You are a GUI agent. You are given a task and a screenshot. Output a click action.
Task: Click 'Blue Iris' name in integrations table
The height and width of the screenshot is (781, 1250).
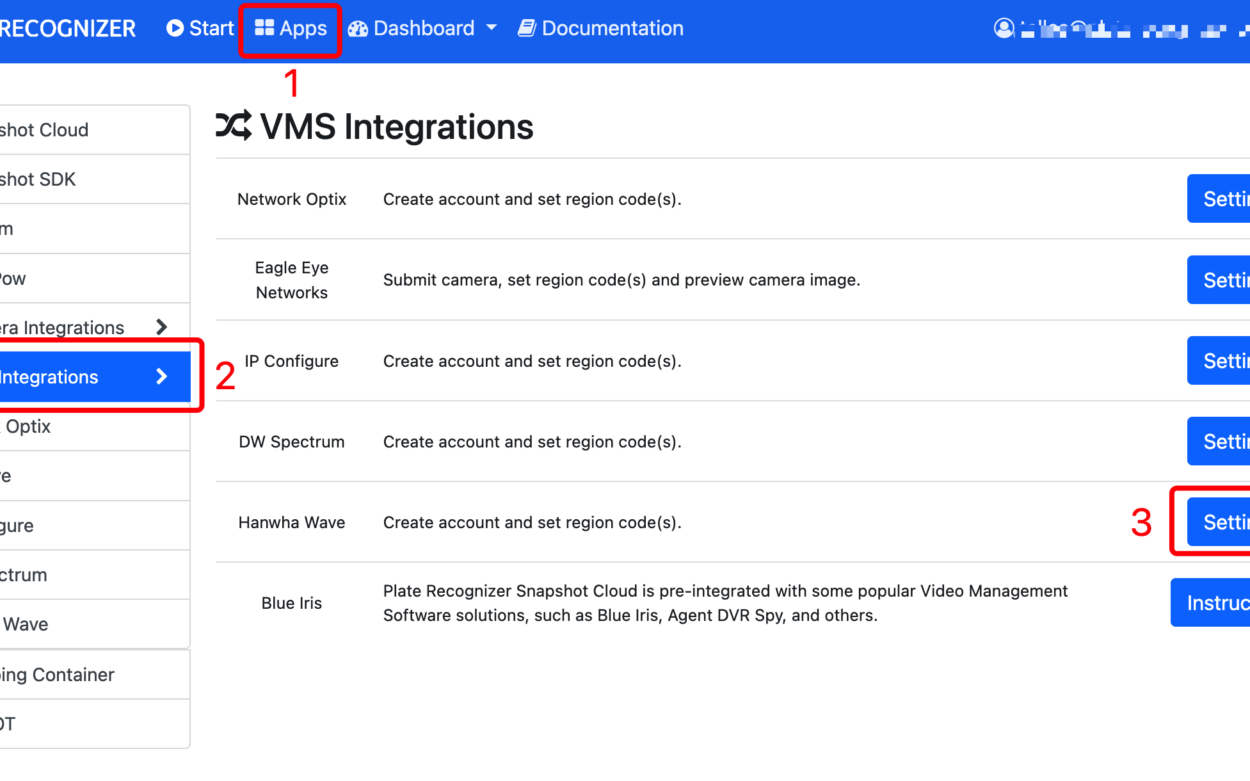pos(292,603)
